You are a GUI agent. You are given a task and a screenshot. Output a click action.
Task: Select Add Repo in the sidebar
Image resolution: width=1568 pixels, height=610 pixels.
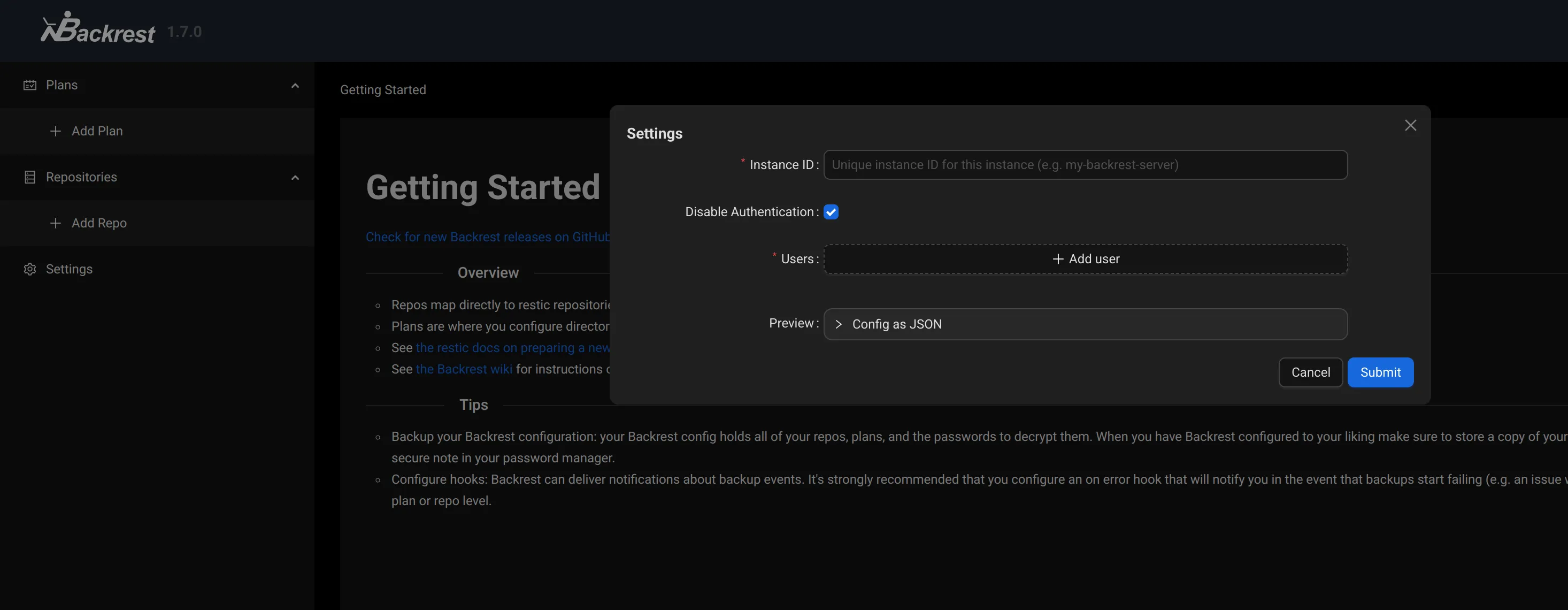157,223
